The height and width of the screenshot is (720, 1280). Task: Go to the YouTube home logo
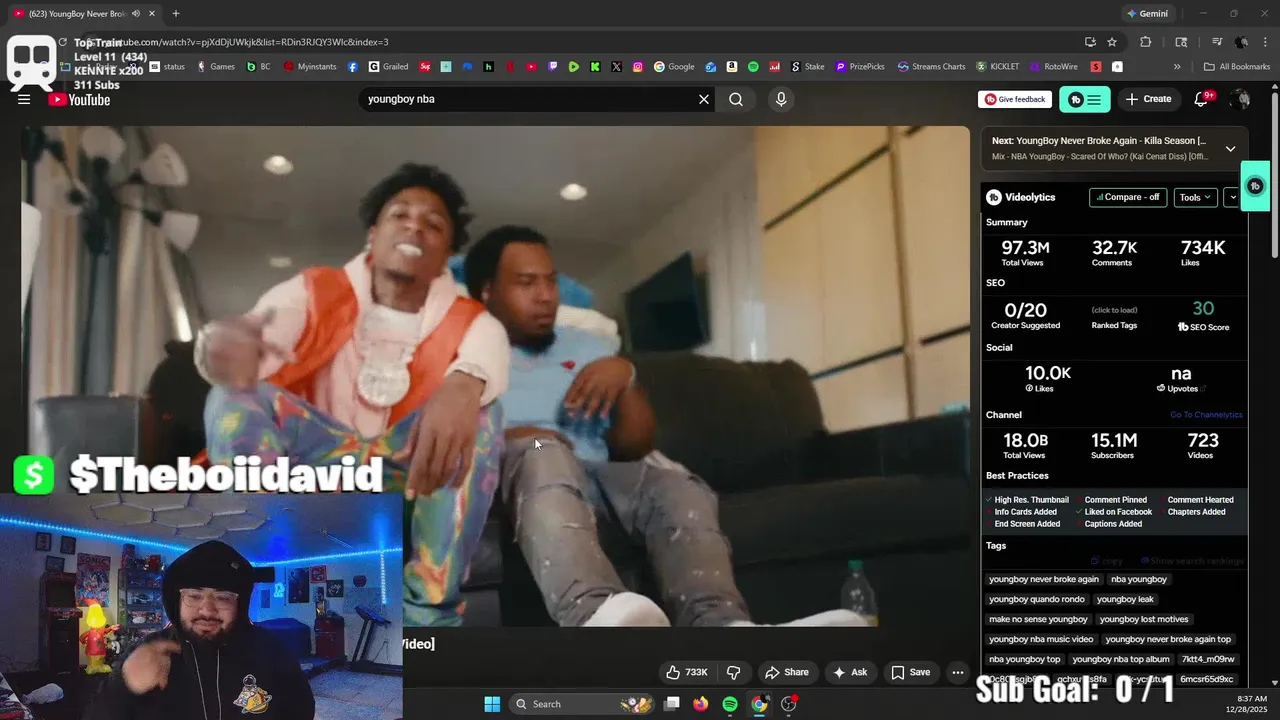tap(79, 99)
